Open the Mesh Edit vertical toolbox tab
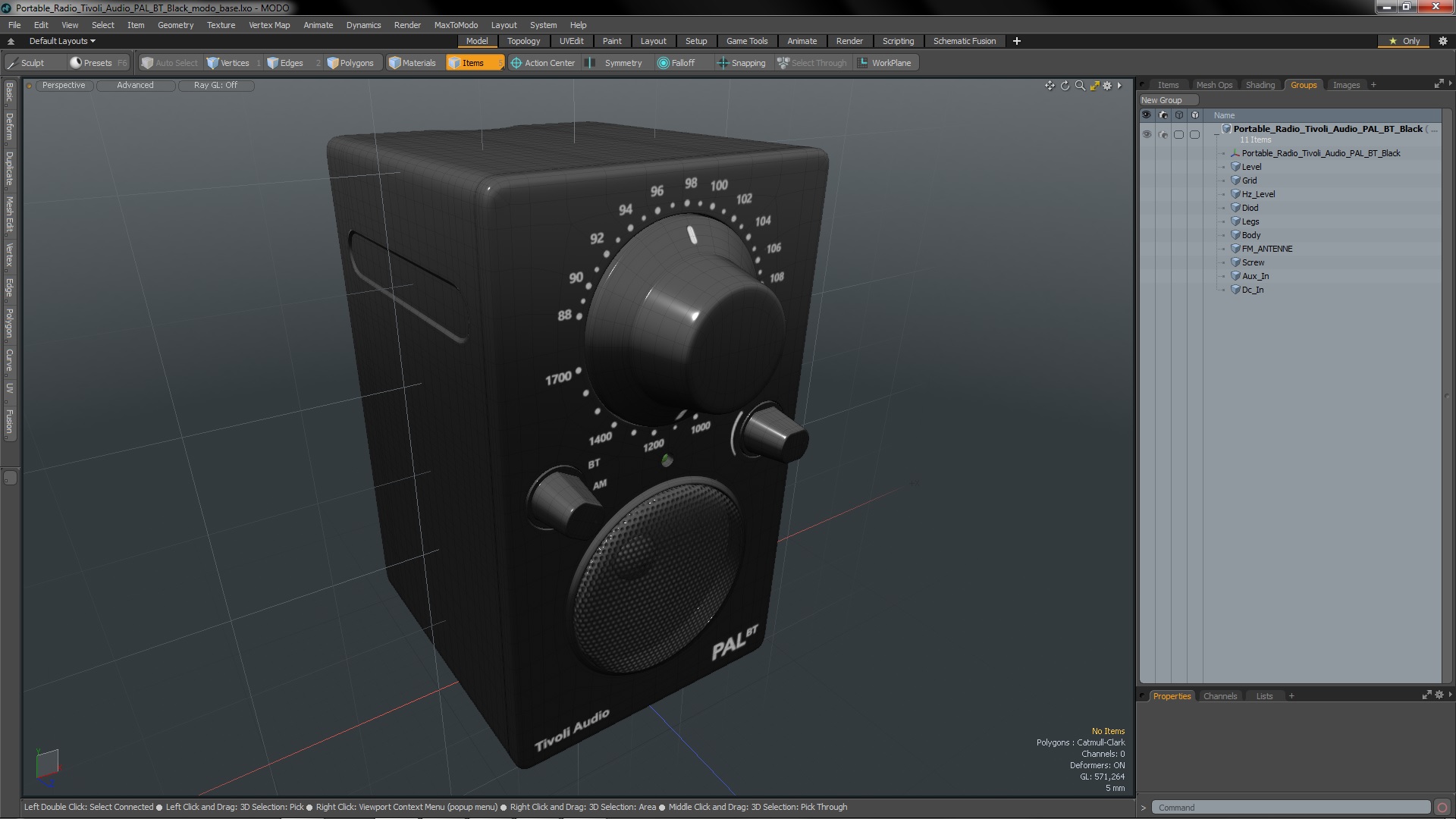Screen dimensions: 1456x819 click(x=9, y=215)
